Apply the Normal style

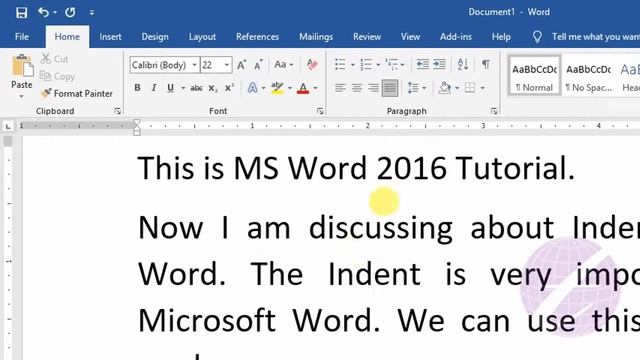(534, 76)
